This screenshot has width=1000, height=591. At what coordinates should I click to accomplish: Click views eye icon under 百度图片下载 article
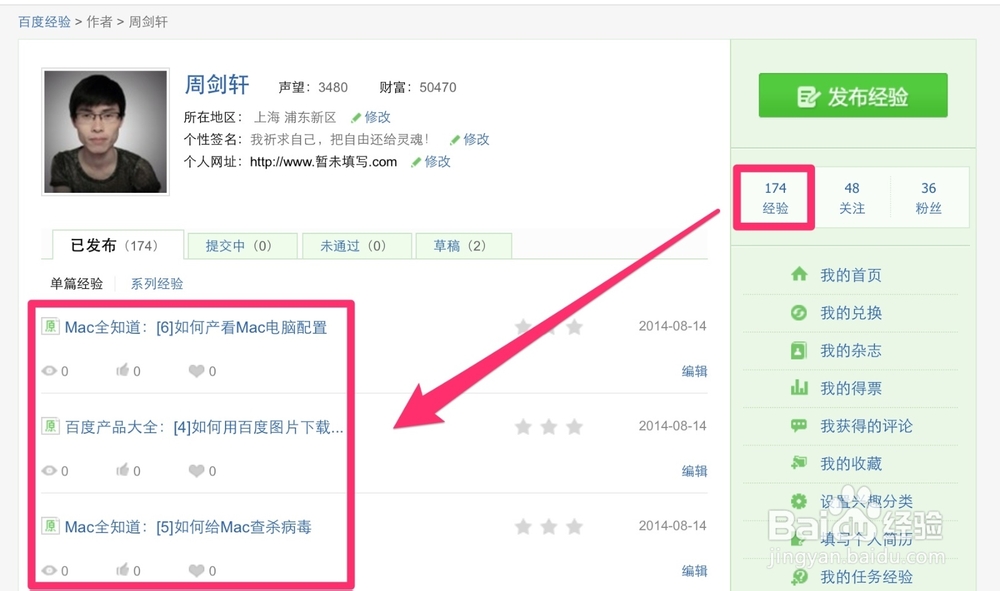49,471
